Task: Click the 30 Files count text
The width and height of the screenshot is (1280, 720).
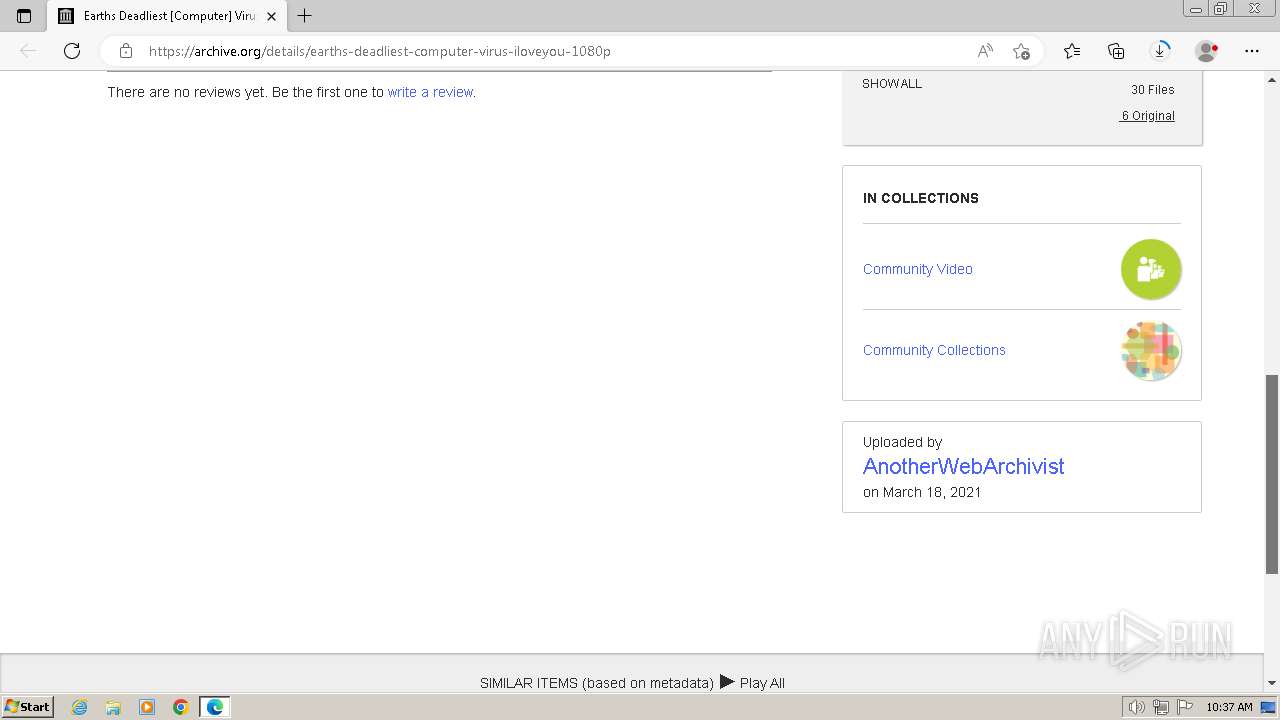Action: click(1153, 90)
